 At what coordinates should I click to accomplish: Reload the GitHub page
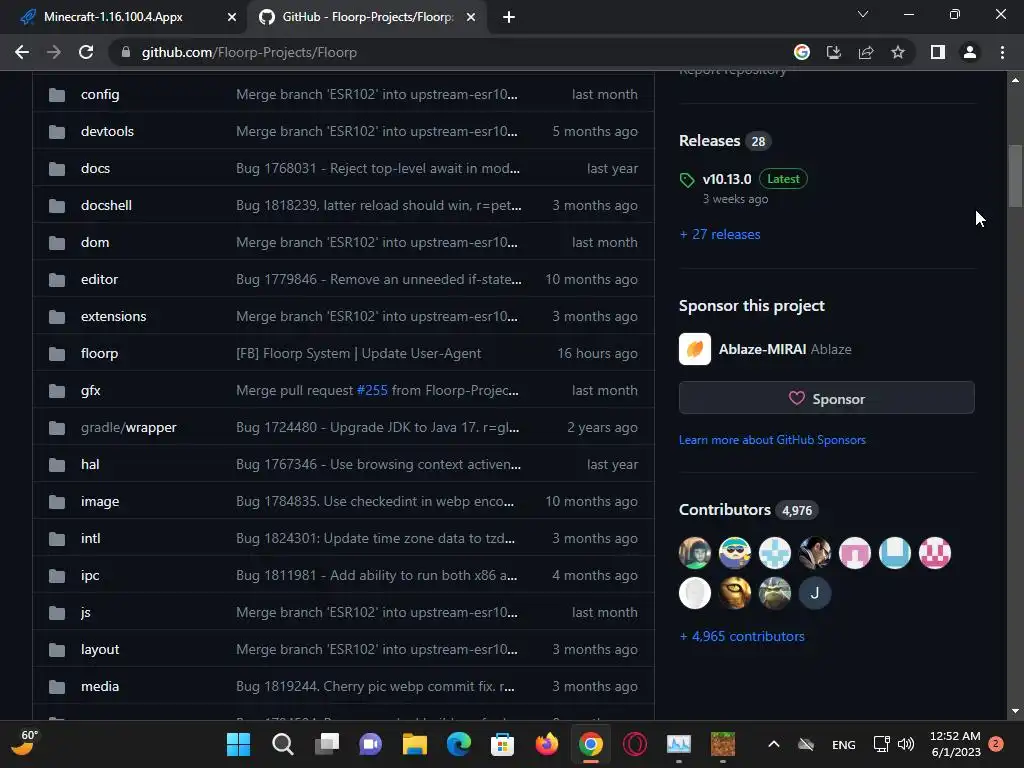pyautogui.click(x=86, y=52)
